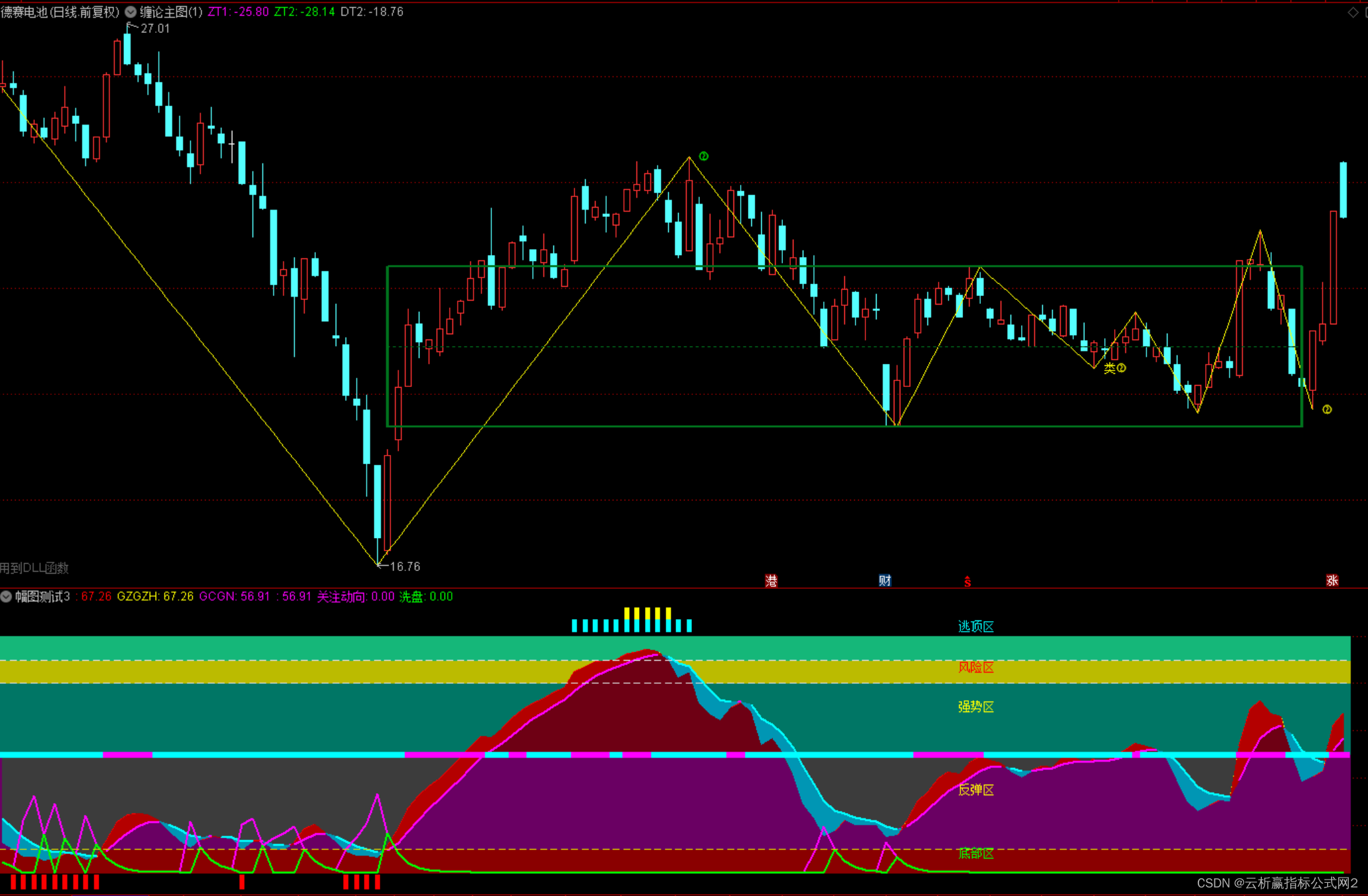The image size is (1368, 896).
Task: Click the 底部区 zone label
Action: pos(976,854)
